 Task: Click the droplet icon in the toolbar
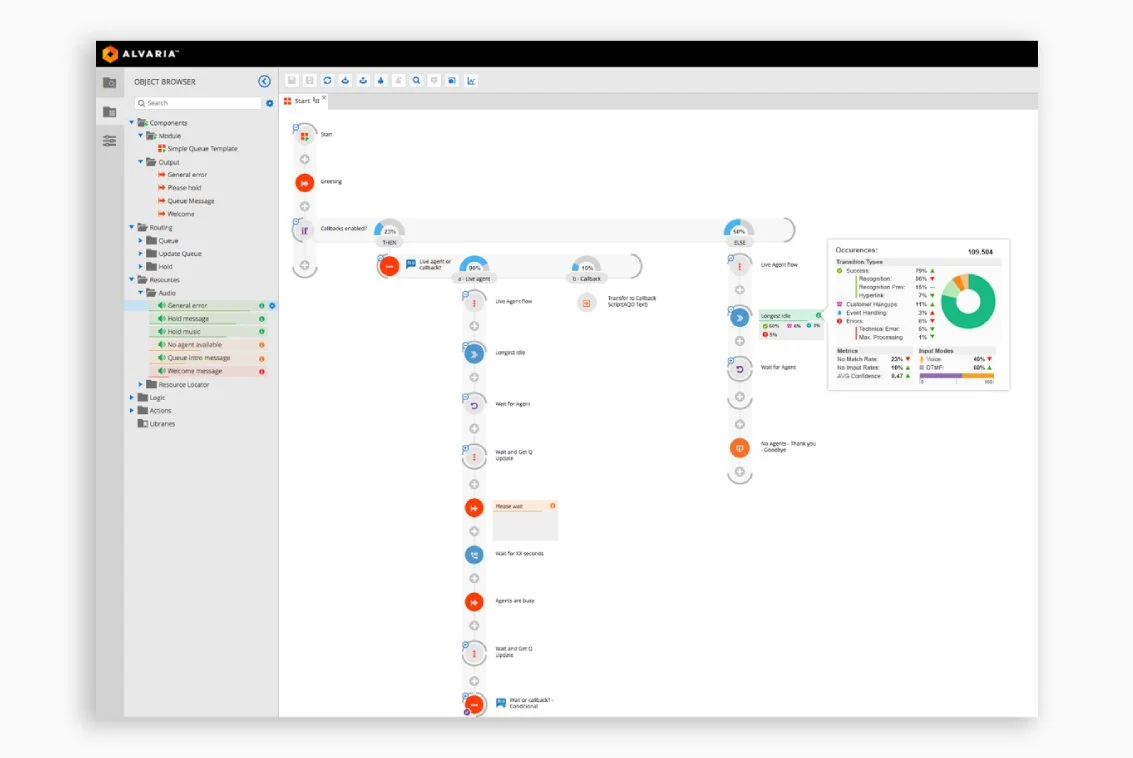point(381,81)
